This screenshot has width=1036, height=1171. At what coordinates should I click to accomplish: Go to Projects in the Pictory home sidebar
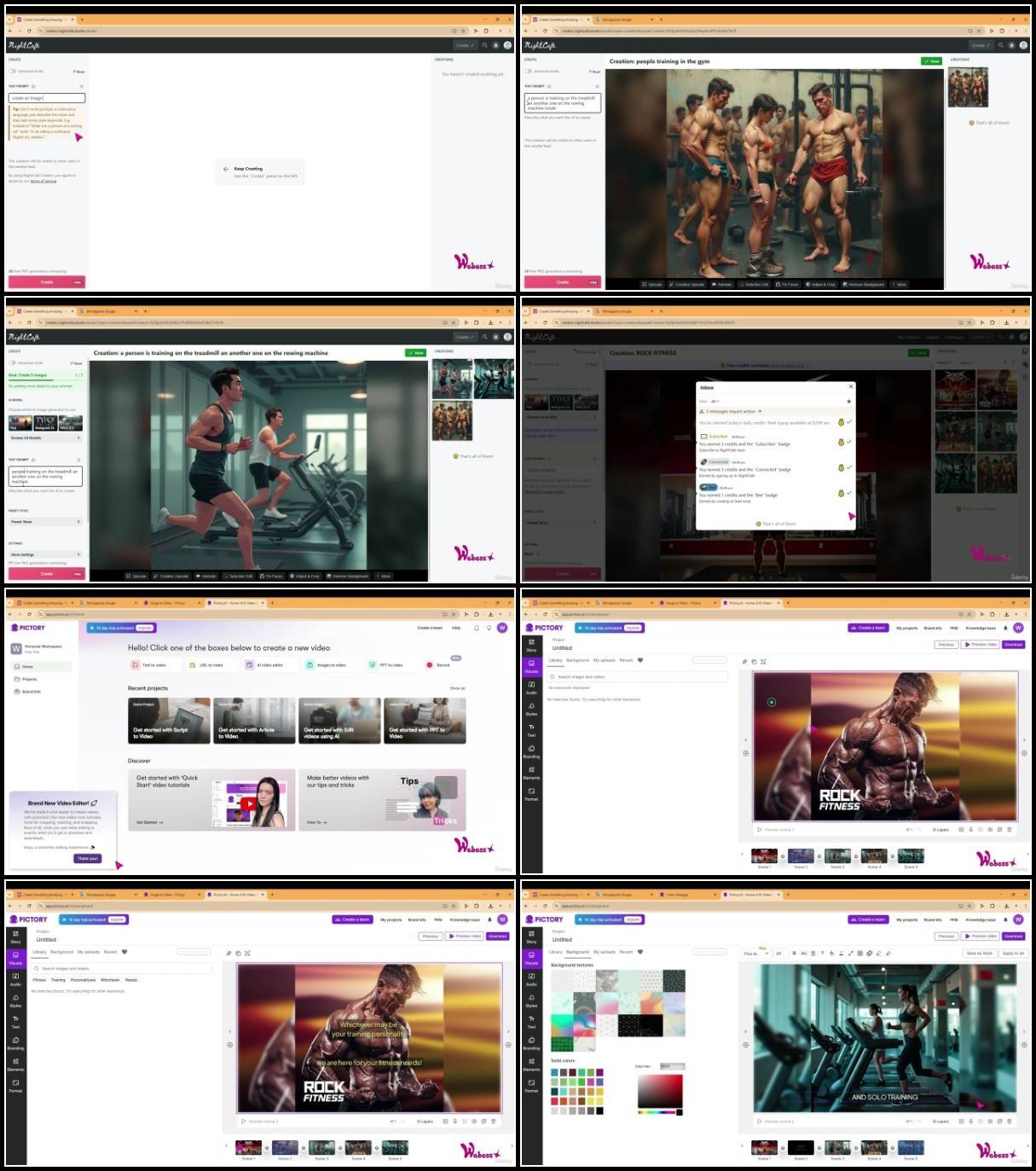pos(29,679)
